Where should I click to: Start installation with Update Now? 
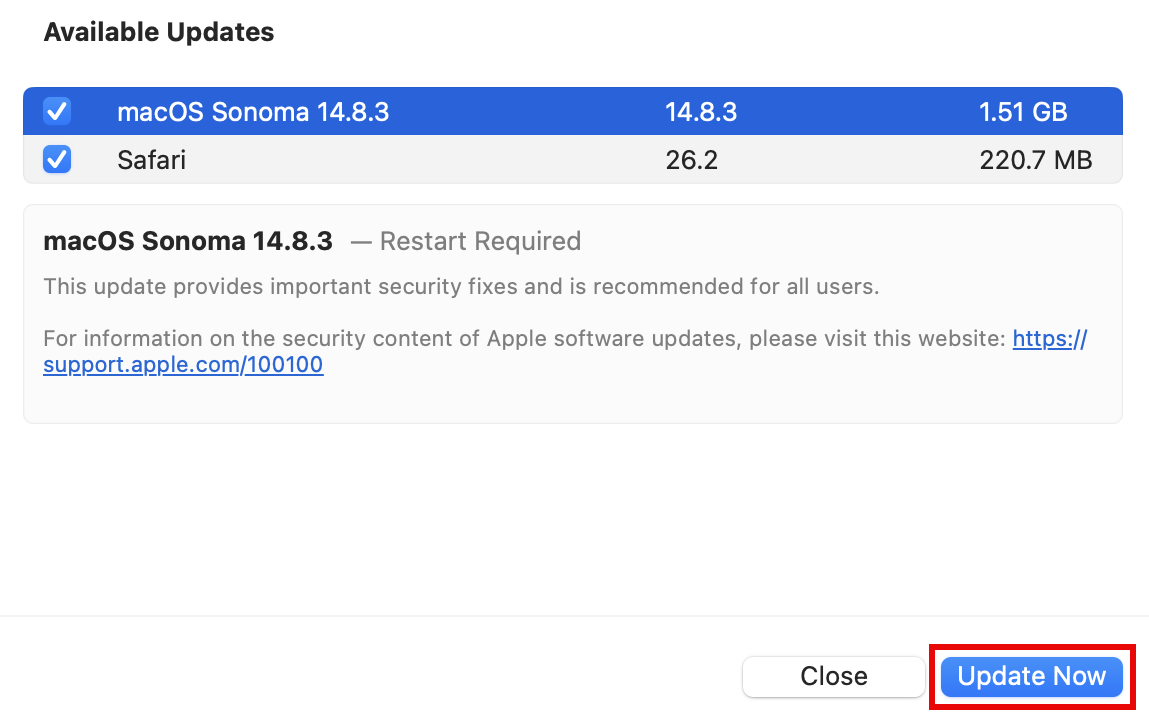click(1031, 677)
